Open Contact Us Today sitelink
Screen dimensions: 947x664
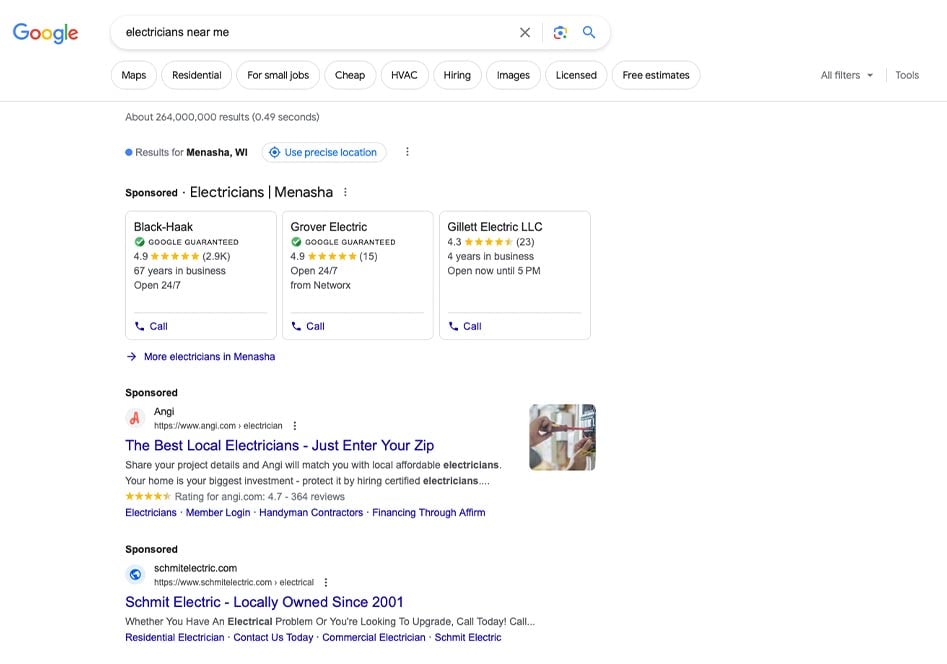(273, 637)
